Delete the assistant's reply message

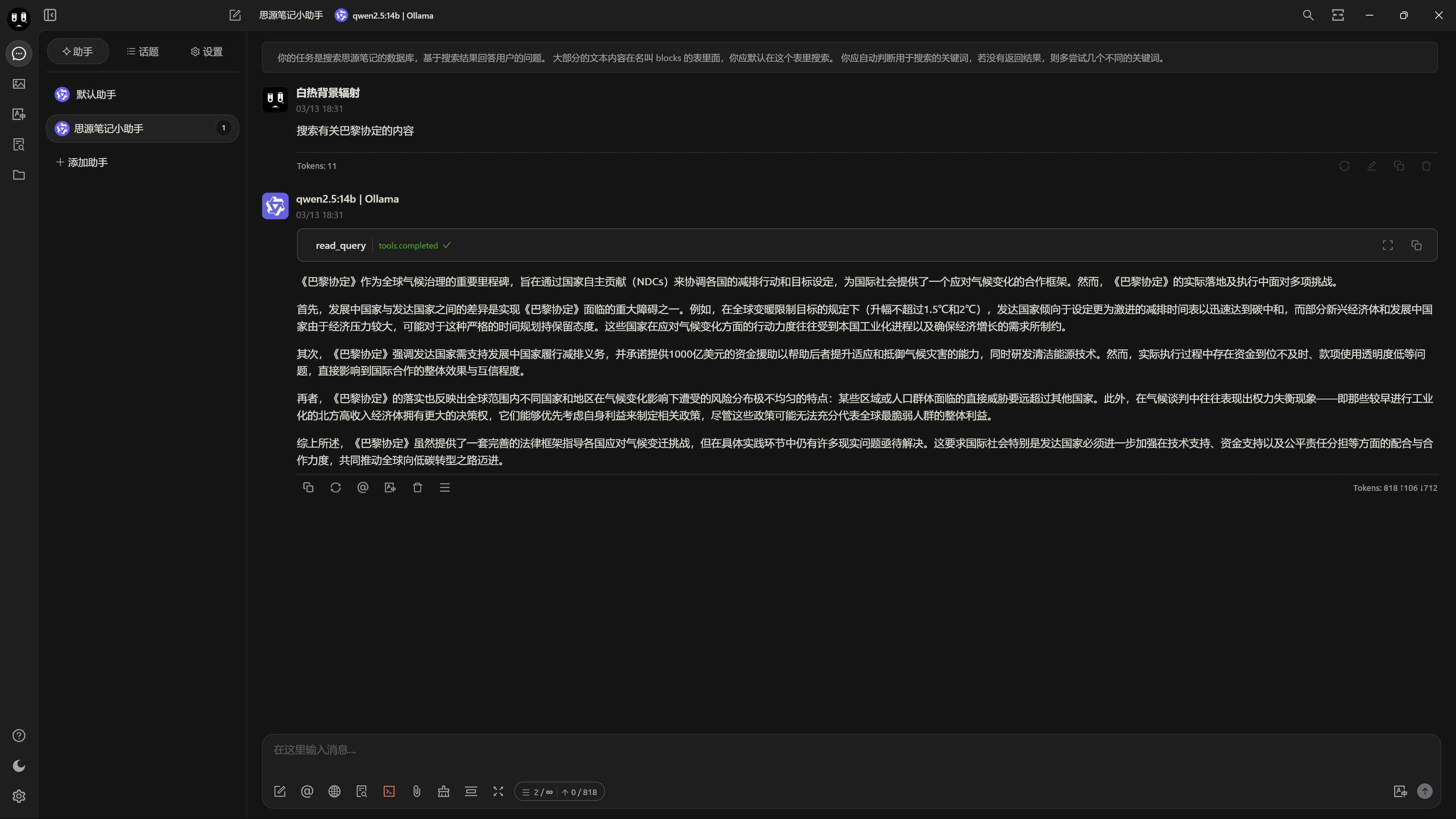(x=418, y=487)
